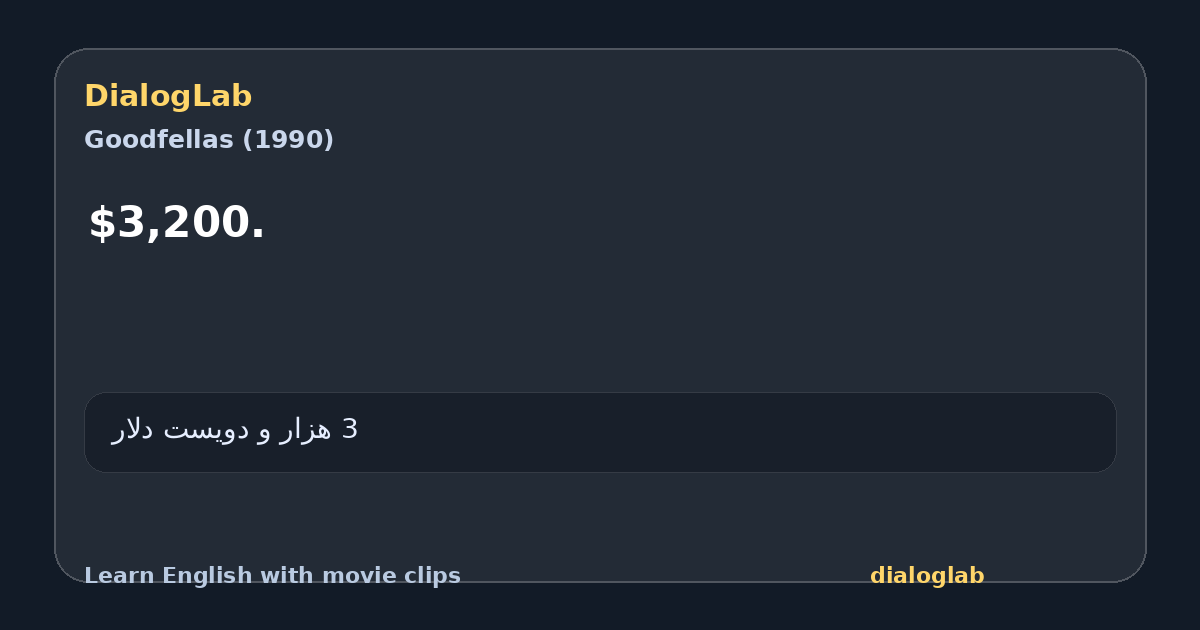Click the Persian translation box
Screen dimensions: 1200x630
pos(600,432)
